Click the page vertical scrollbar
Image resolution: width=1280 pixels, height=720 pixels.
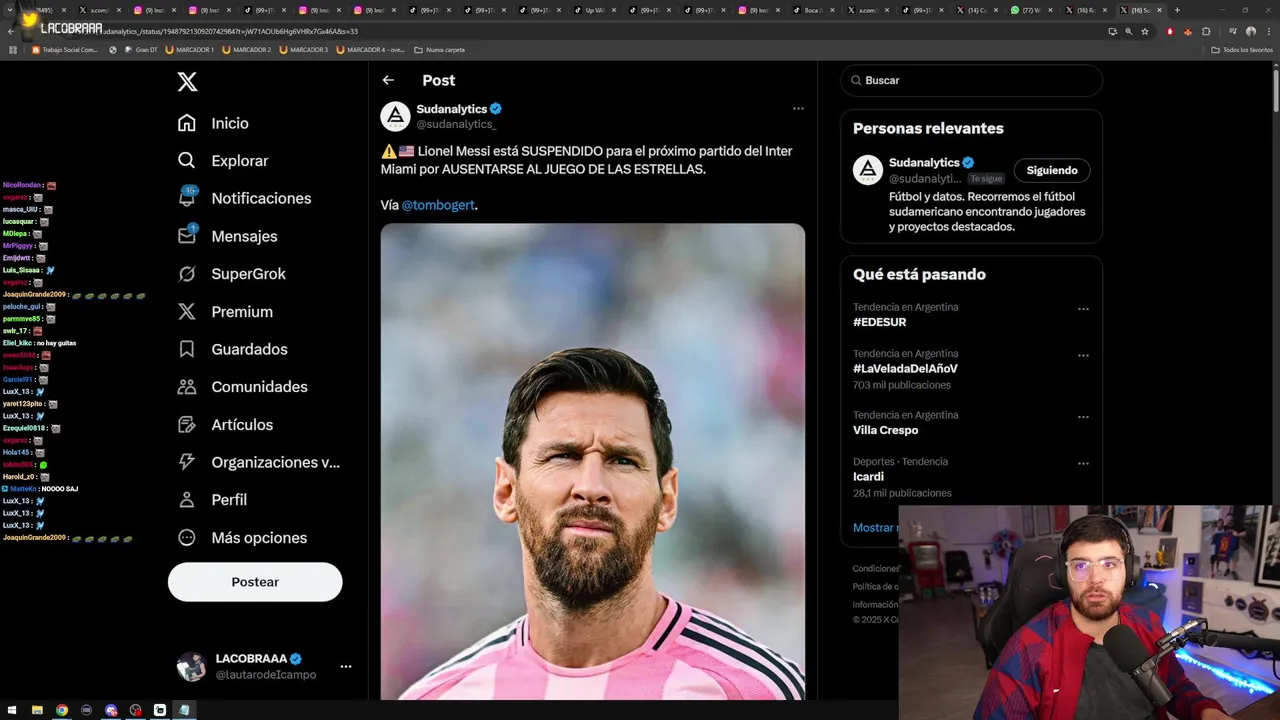click(x=1275, y=90)
